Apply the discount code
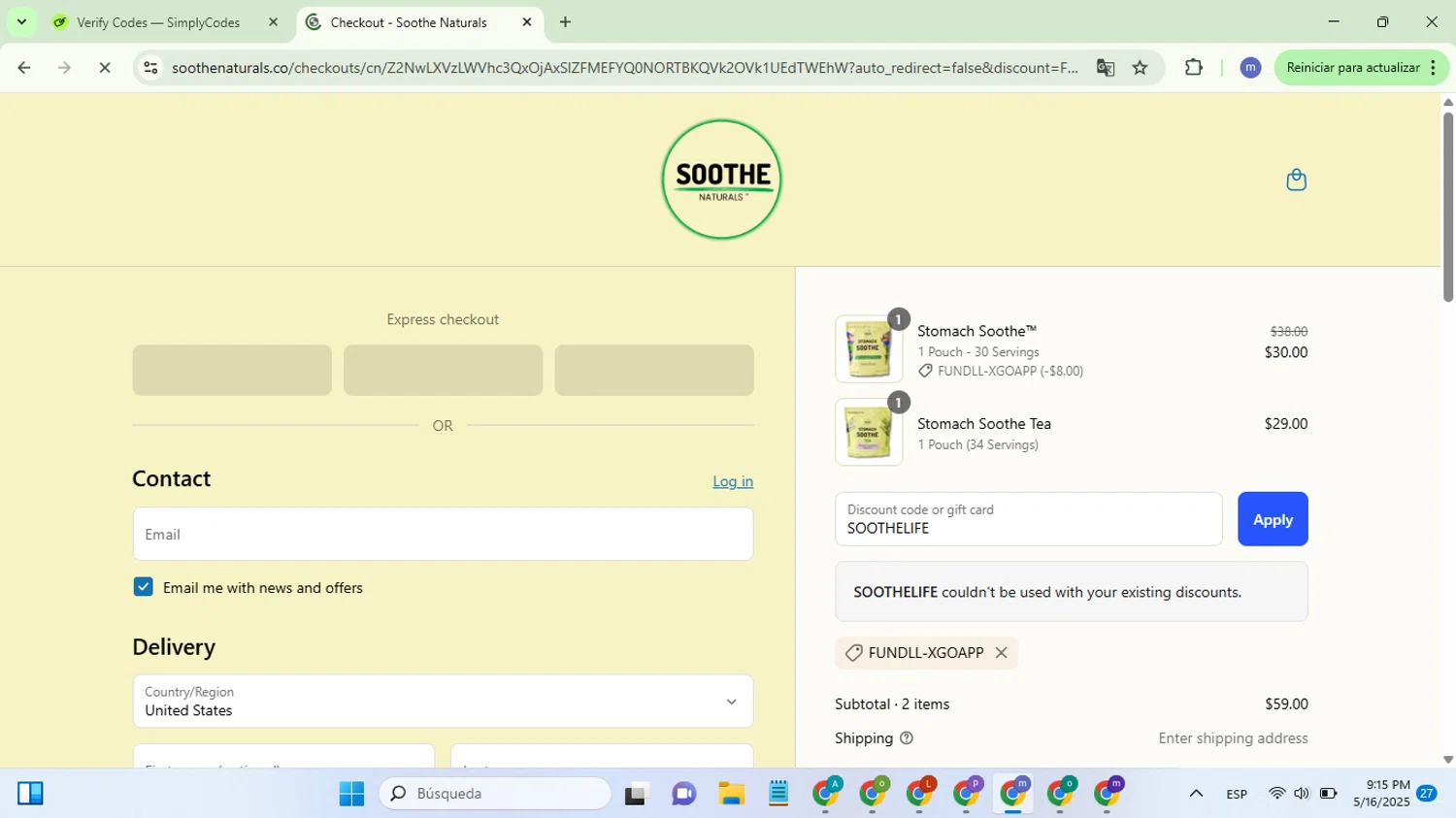The image size is (1456, 818). pos(1273,519)
